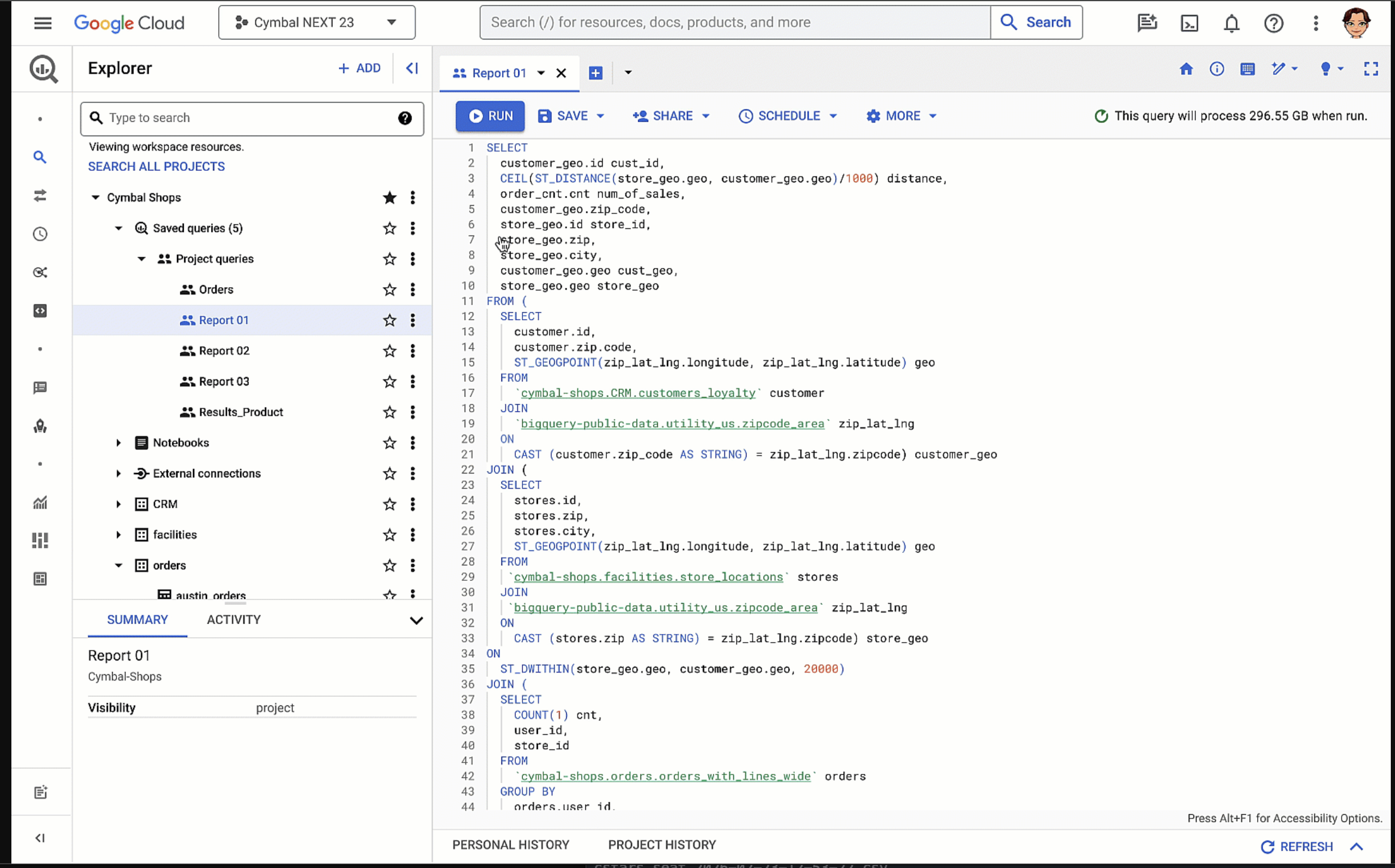
Task: Open Cloud Shell terminal icon
Action: [1189, 23]
